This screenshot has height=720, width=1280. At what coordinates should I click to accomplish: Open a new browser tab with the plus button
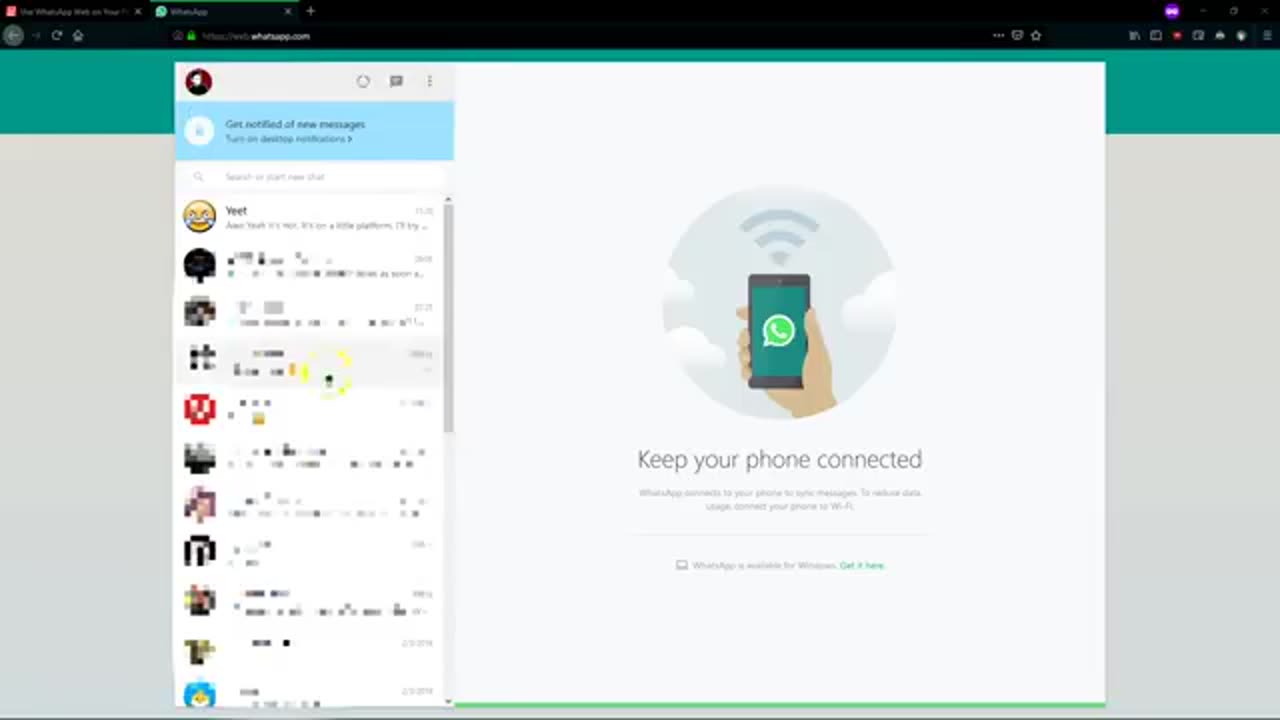click(310, 11)
